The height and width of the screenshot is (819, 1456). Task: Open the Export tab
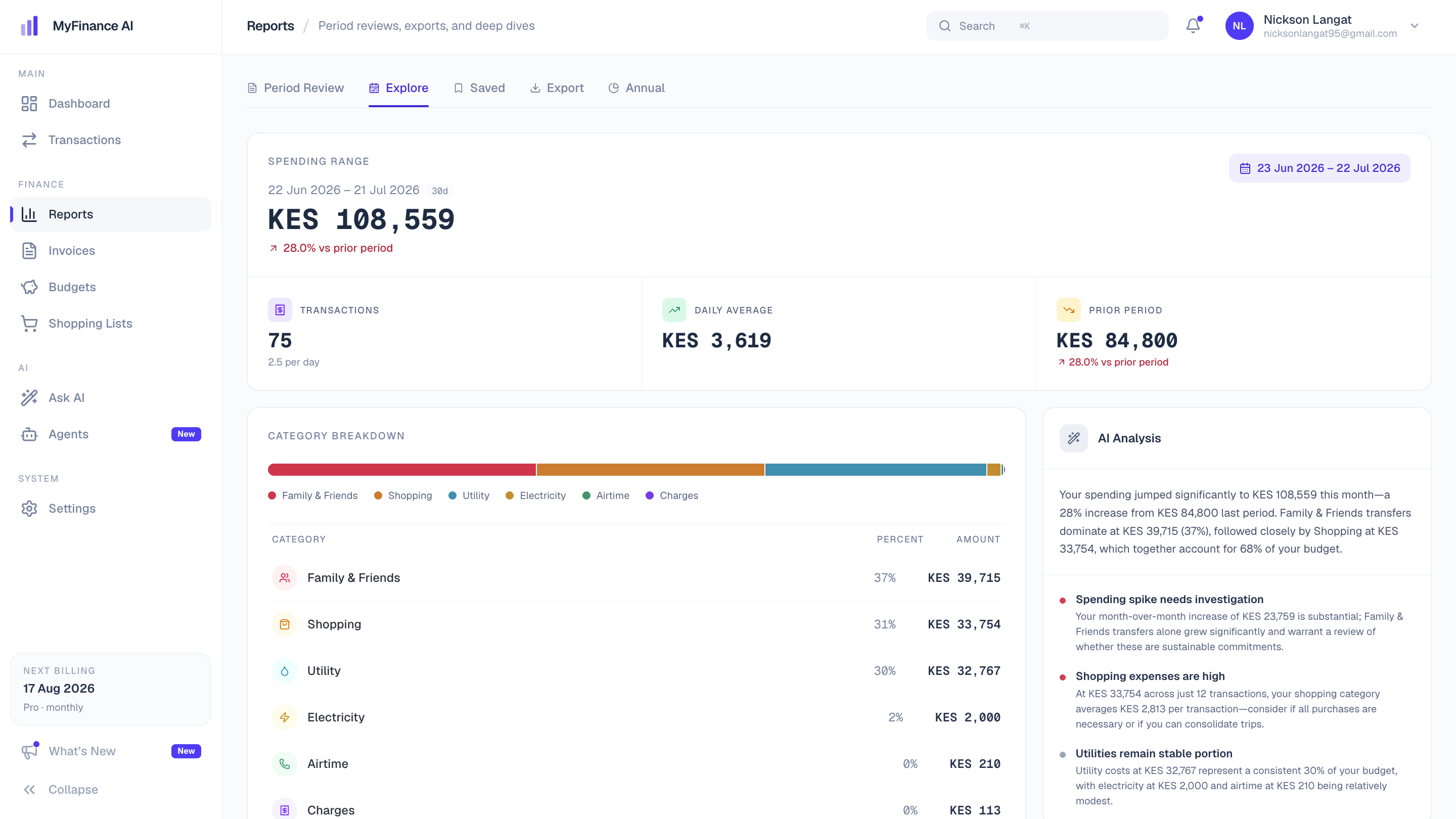[x=557, y=88]
